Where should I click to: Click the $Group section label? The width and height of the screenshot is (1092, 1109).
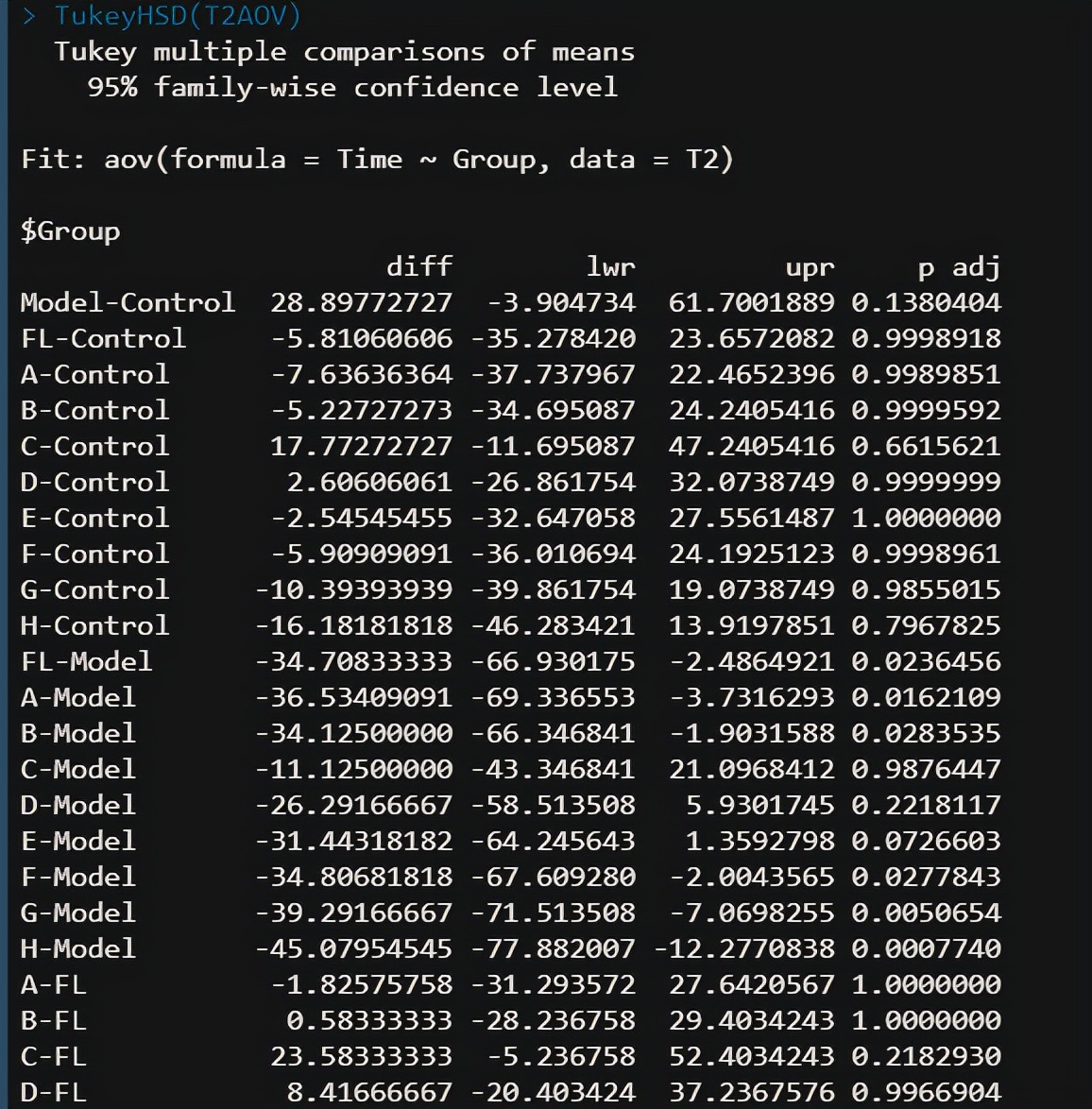click(x=71, y=230)
